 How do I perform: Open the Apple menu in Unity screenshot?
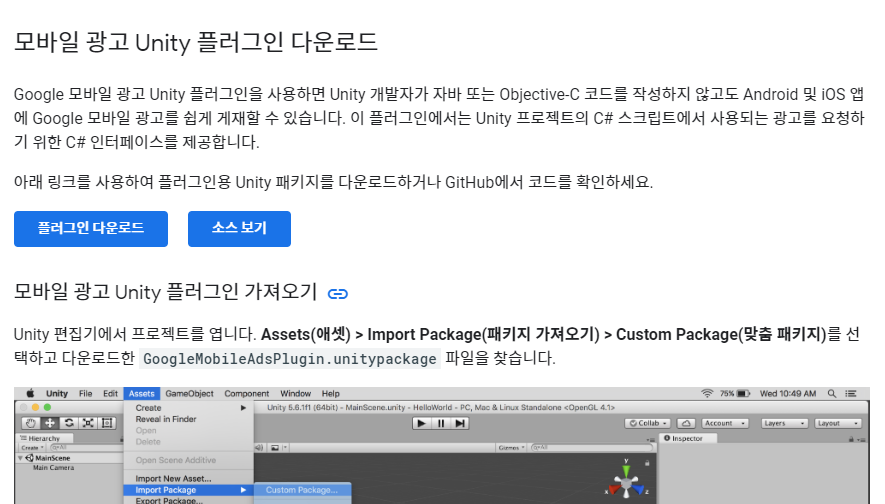(30, 393)
